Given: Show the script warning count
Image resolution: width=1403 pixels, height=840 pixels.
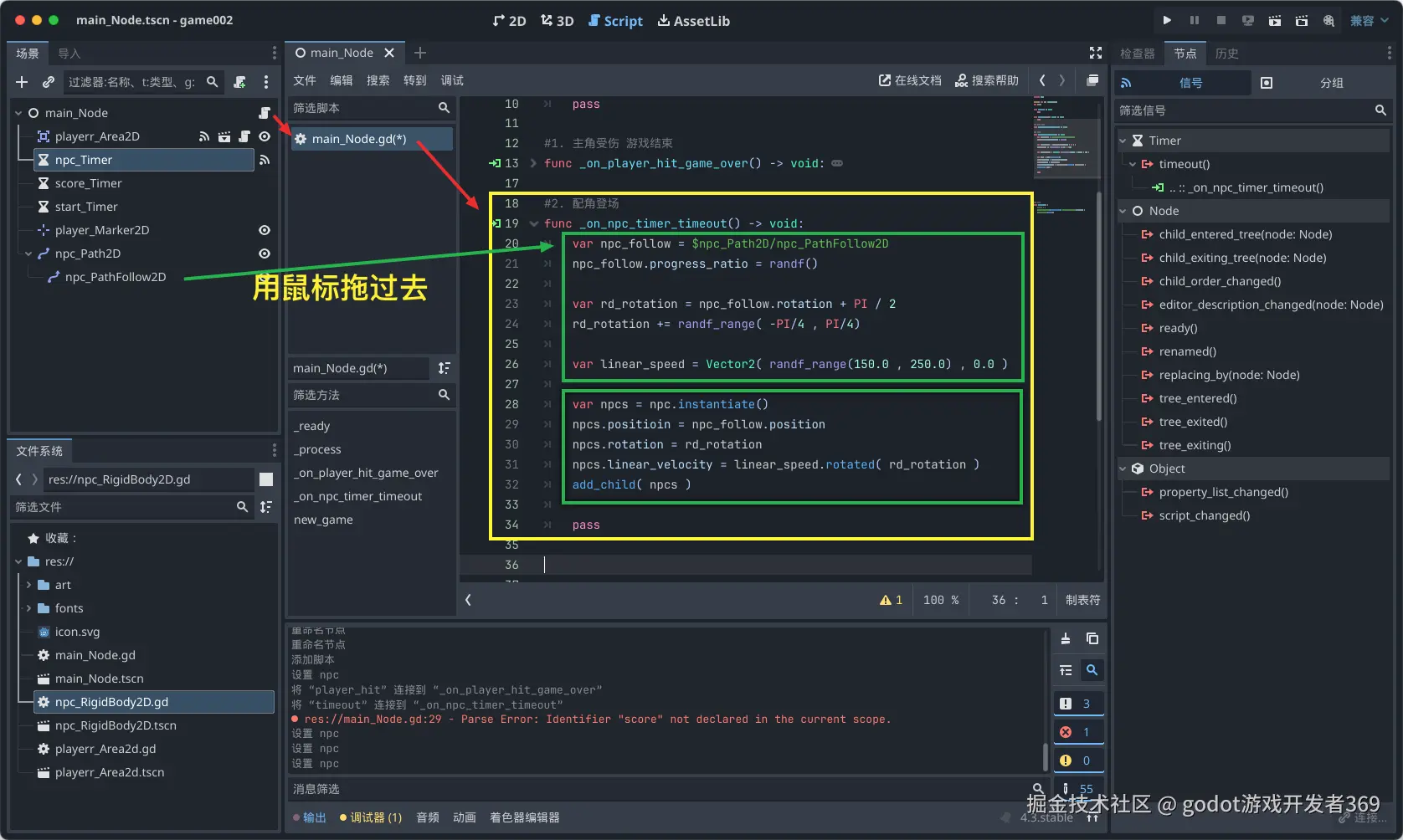Looking at the screenshot, I should (891, 600).
